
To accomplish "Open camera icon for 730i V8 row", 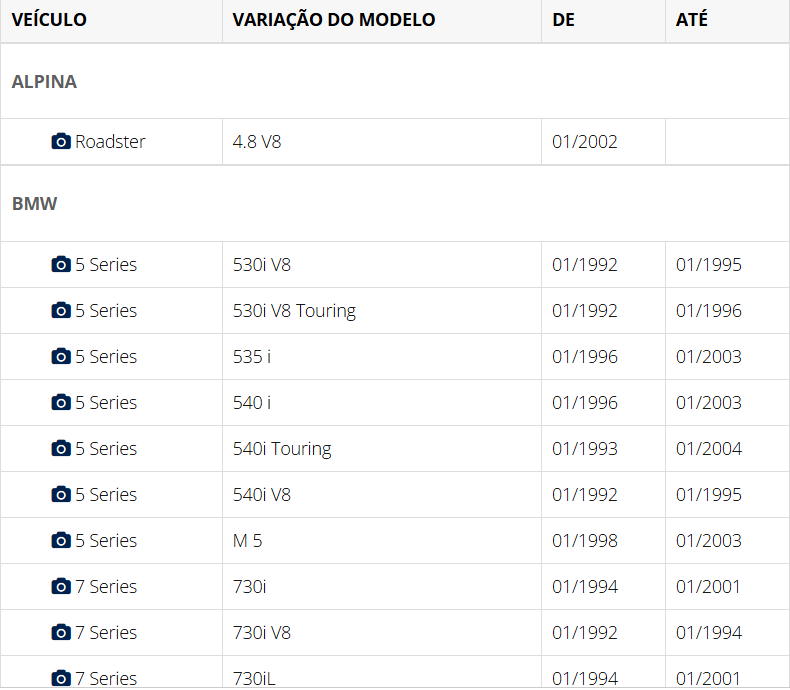I will pyautogui.click(x=61, y=633).
